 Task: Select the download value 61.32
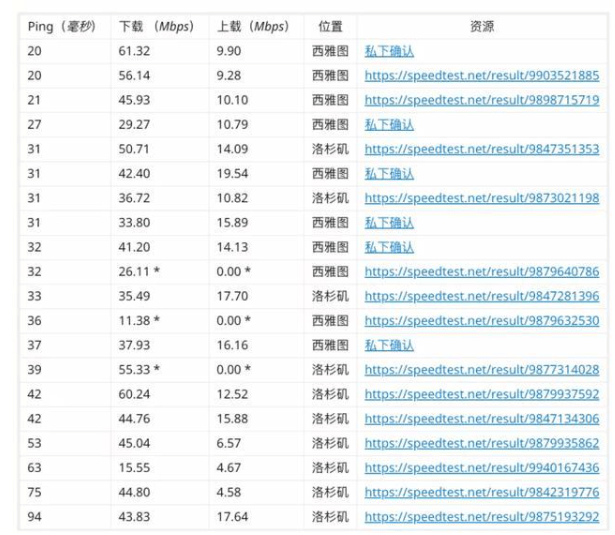(x=134, y=51)
